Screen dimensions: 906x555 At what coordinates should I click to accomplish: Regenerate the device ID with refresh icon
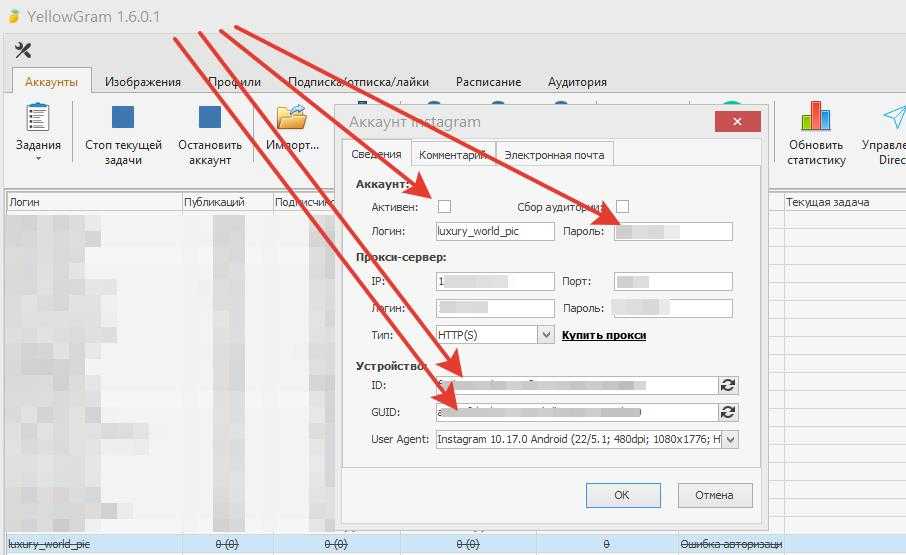coord(728,385)
